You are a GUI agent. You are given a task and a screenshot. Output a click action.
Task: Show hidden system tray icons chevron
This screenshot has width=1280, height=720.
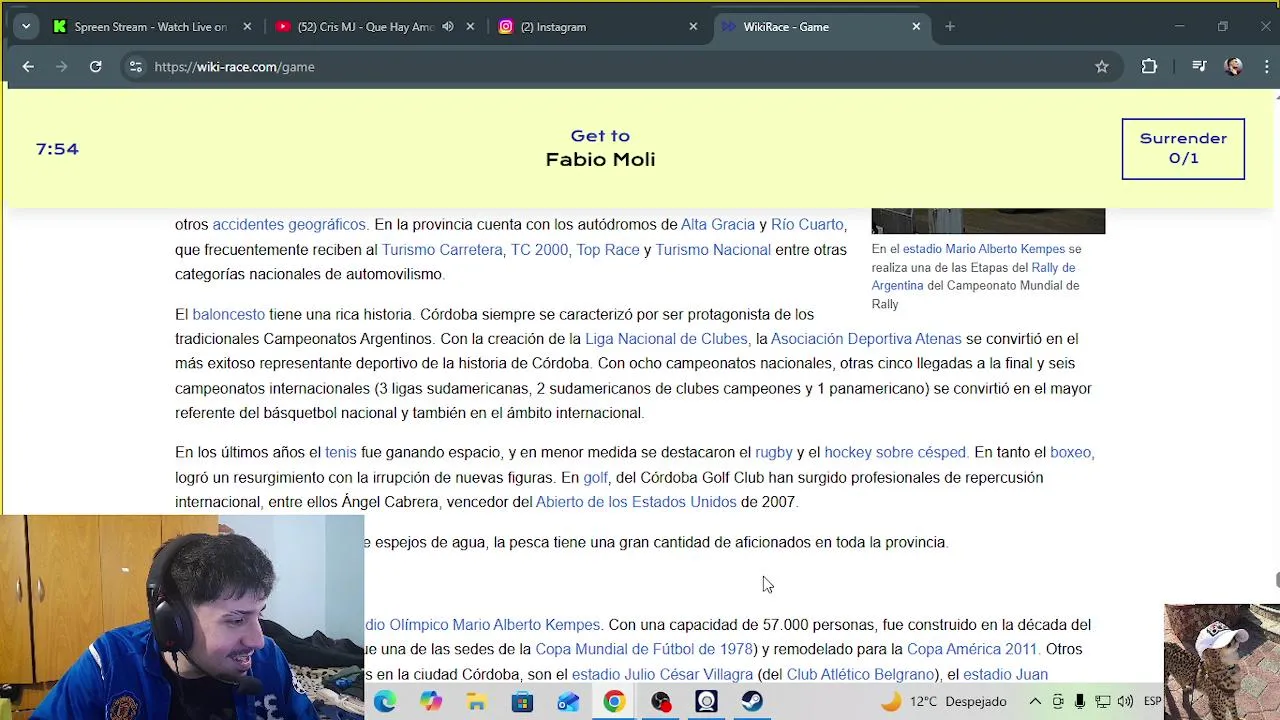[x=1035, y=702]
